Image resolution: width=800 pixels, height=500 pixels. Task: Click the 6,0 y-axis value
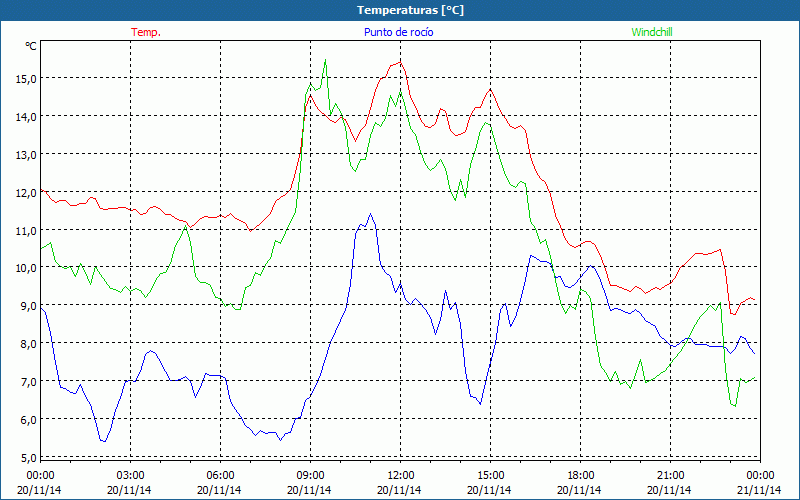coord(30,419)
